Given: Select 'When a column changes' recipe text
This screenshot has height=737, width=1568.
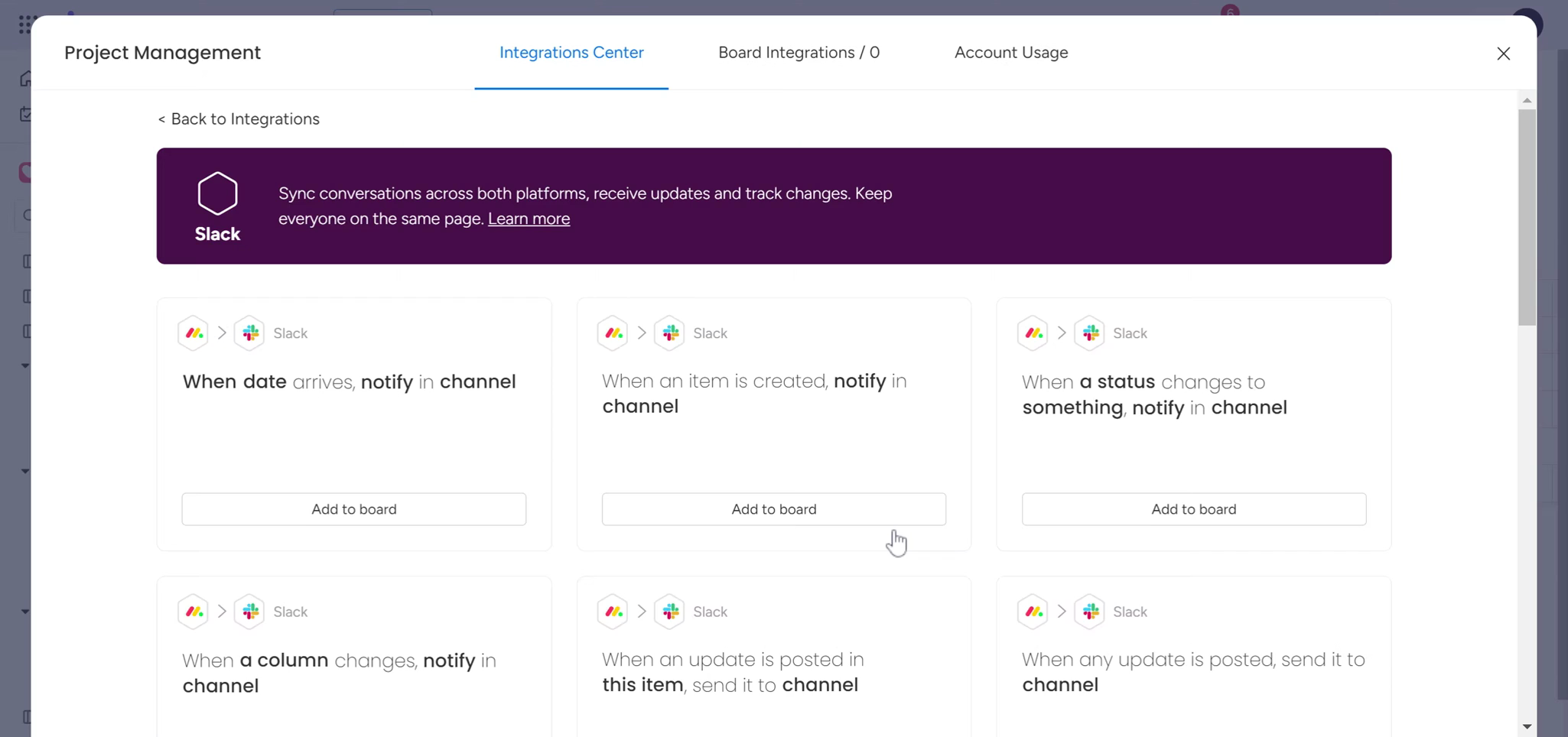Looking at the screenshot, I should coord(339,673).
